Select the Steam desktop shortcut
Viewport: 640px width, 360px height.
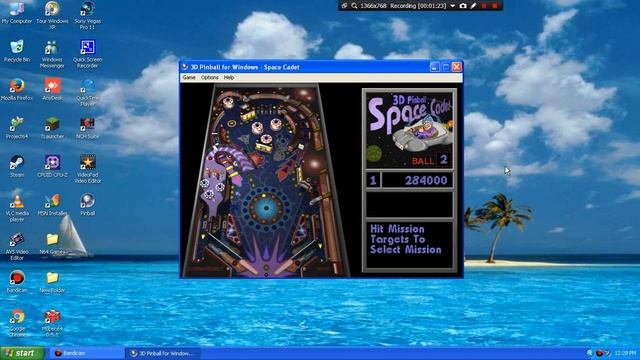[x=17, y=166]
